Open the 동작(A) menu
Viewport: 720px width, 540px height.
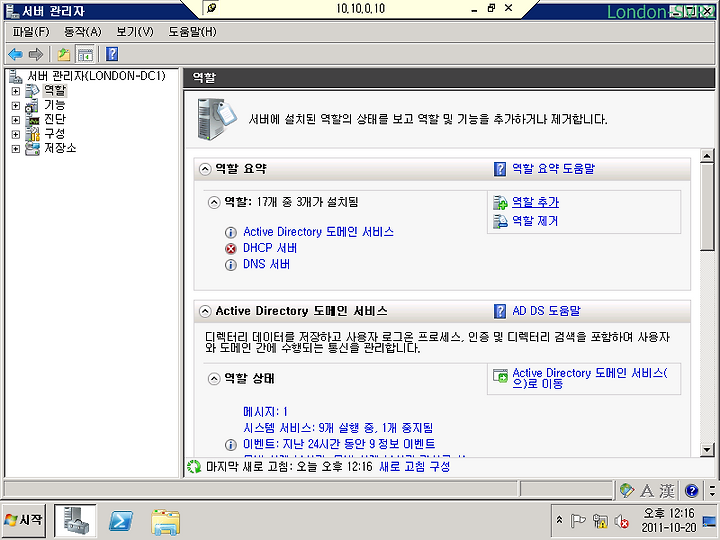(83, 32)
